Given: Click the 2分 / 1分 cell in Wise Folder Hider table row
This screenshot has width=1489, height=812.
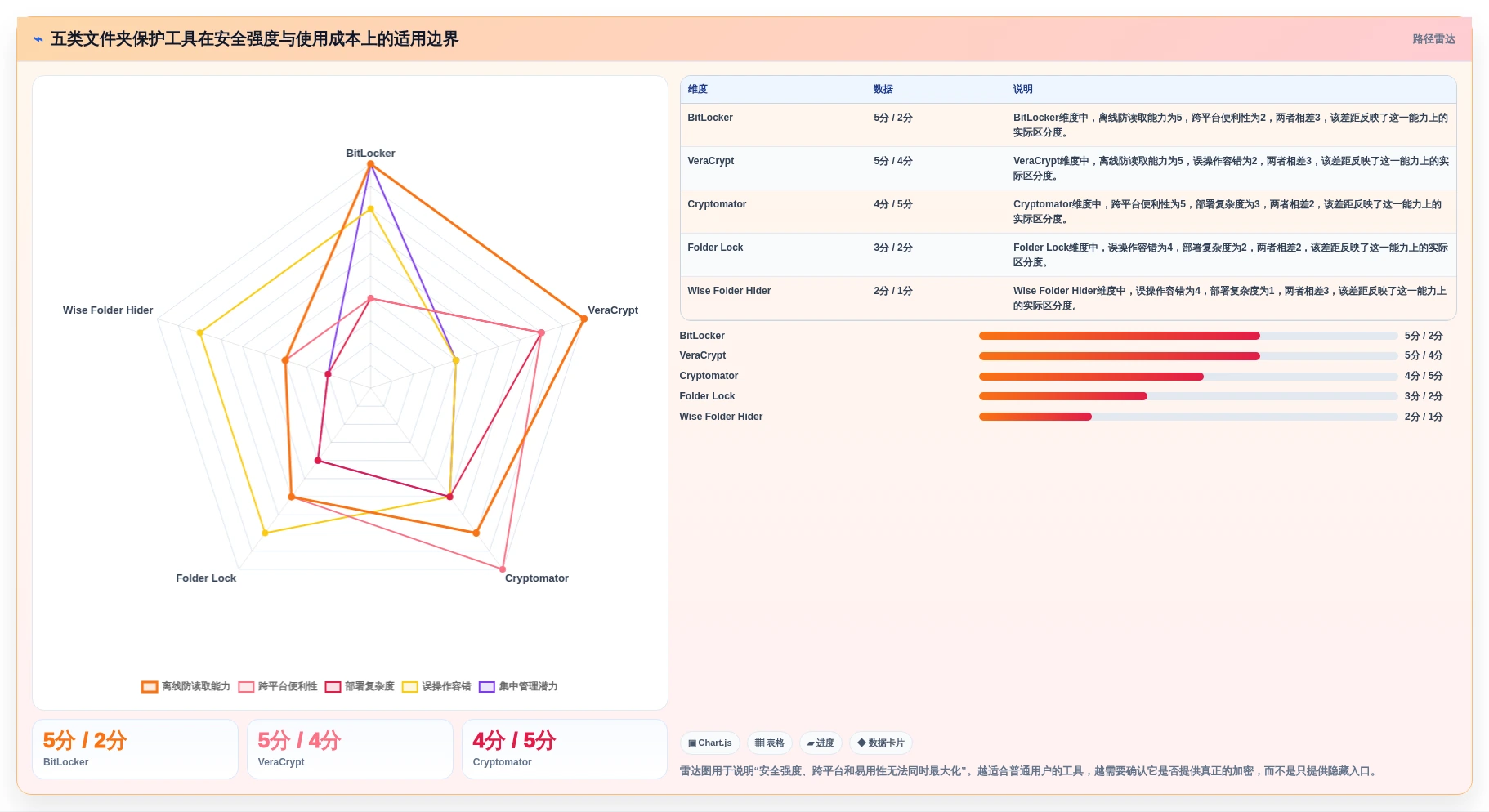Looking at the screenshot, I should point(893,291).
